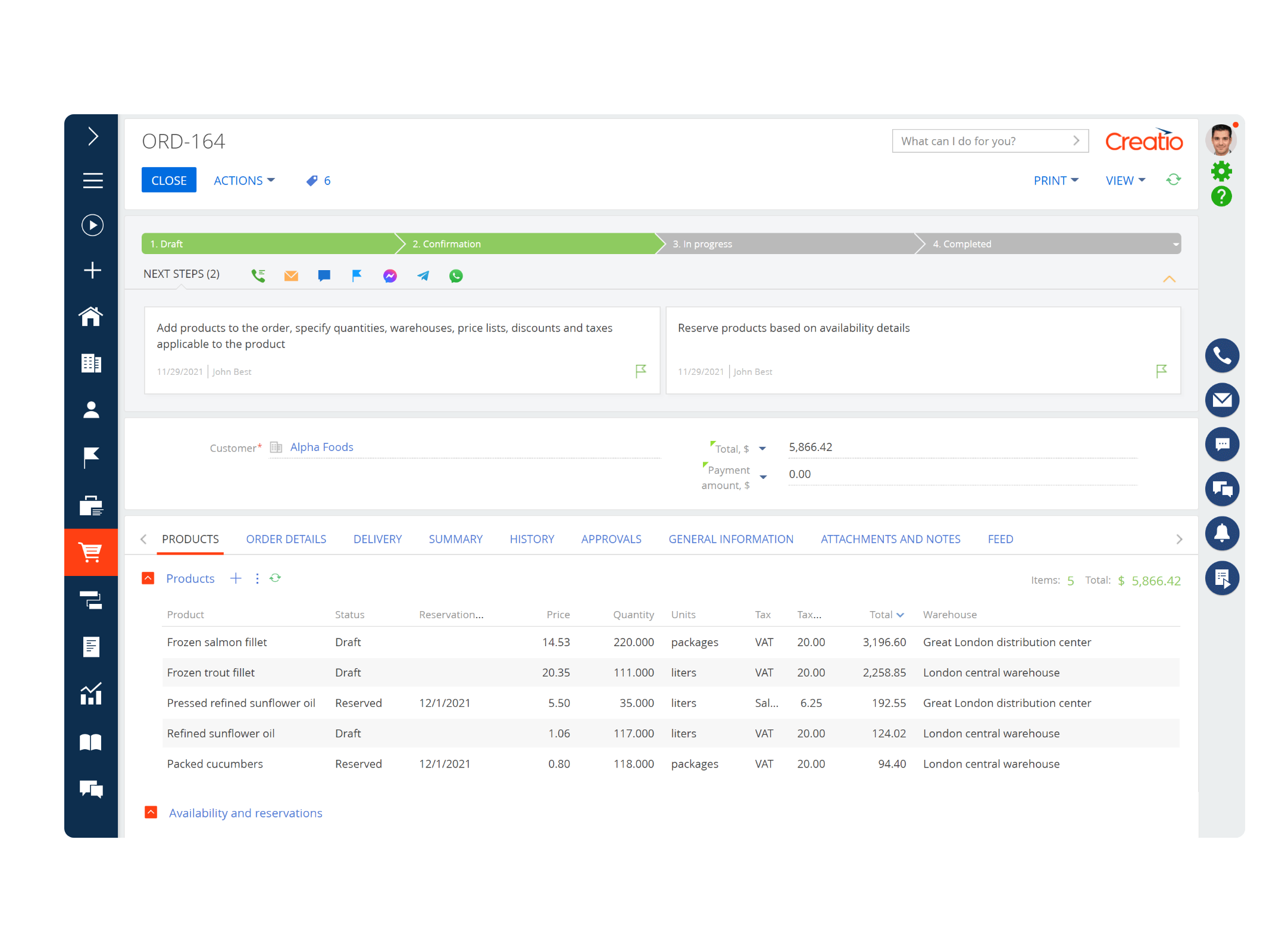This screenshot has width=1288, height=952.
Task: Open the notifications bell panel
Action: coord(1221,533)
